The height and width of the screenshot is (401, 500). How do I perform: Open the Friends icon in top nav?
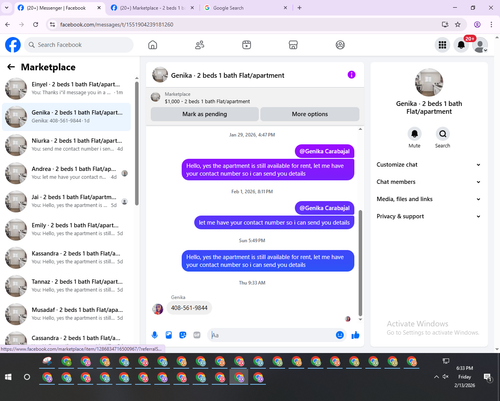tap(200, 45)
